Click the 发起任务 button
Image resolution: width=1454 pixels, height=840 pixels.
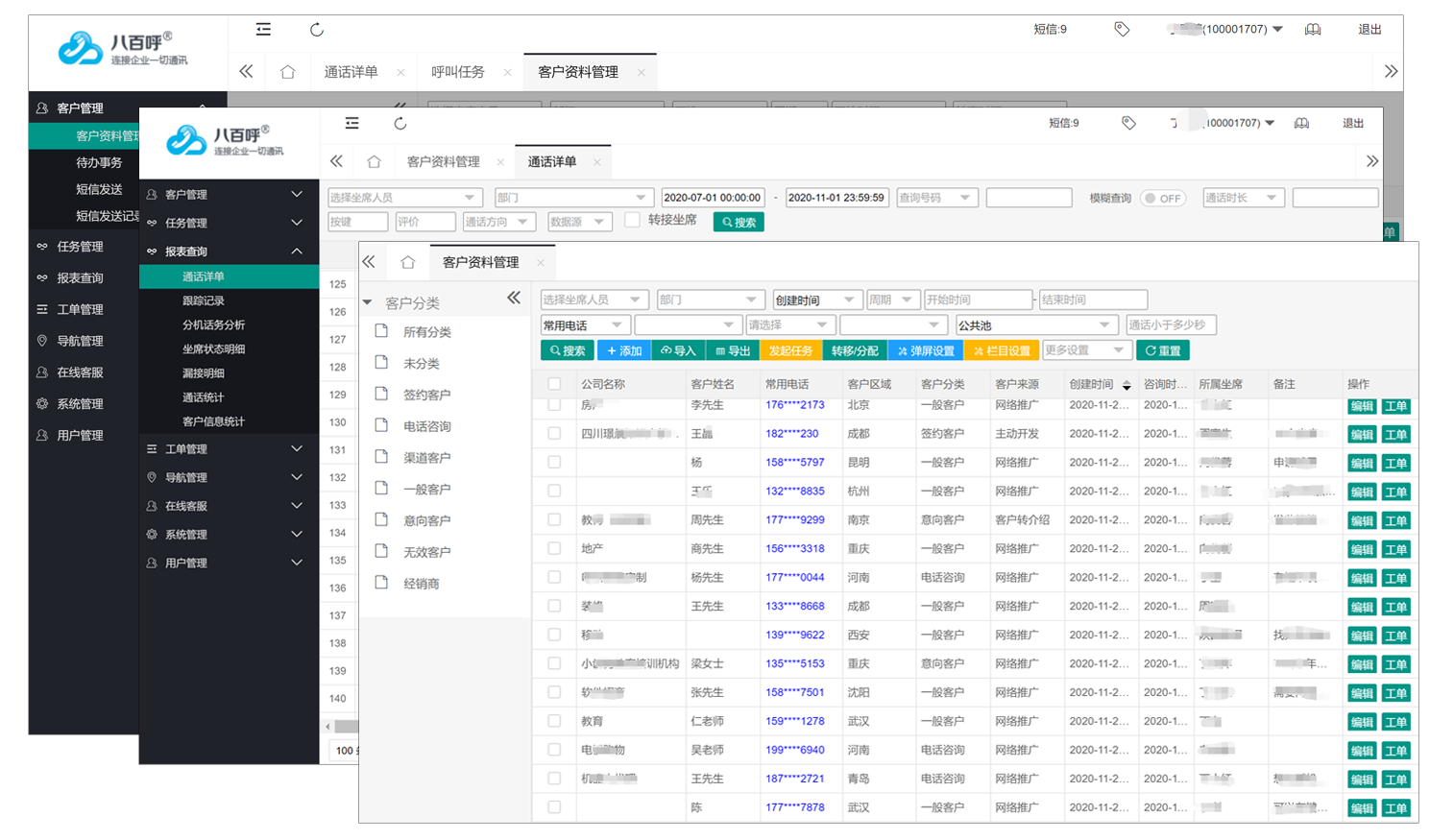point(790,351)
